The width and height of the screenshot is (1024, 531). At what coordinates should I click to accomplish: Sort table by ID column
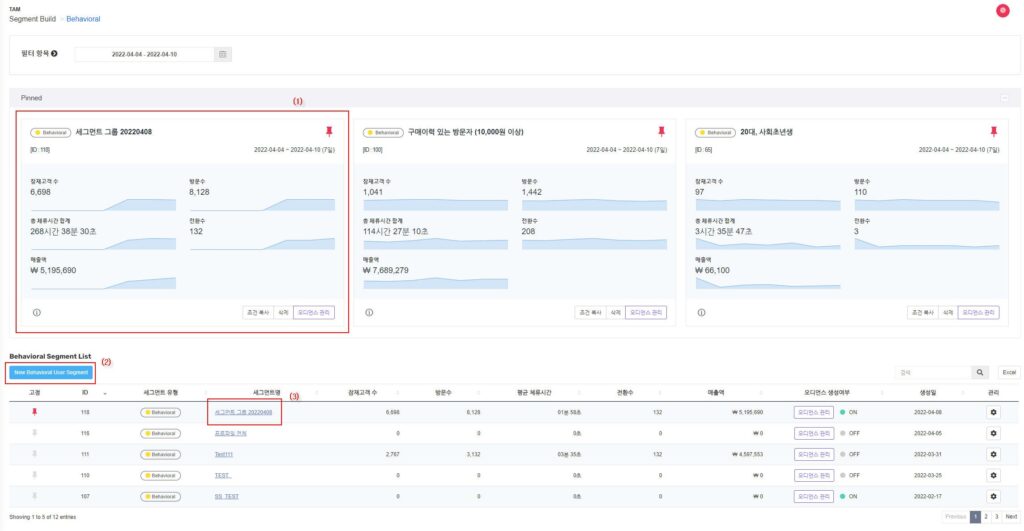(x=85, y=392)
